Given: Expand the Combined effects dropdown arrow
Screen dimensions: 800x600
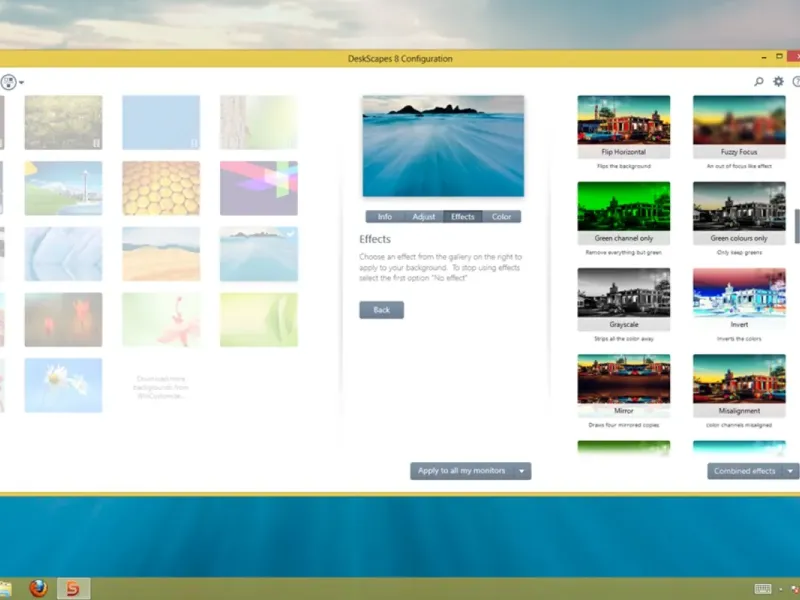Looking at the screenshot, I should (790, 471).
